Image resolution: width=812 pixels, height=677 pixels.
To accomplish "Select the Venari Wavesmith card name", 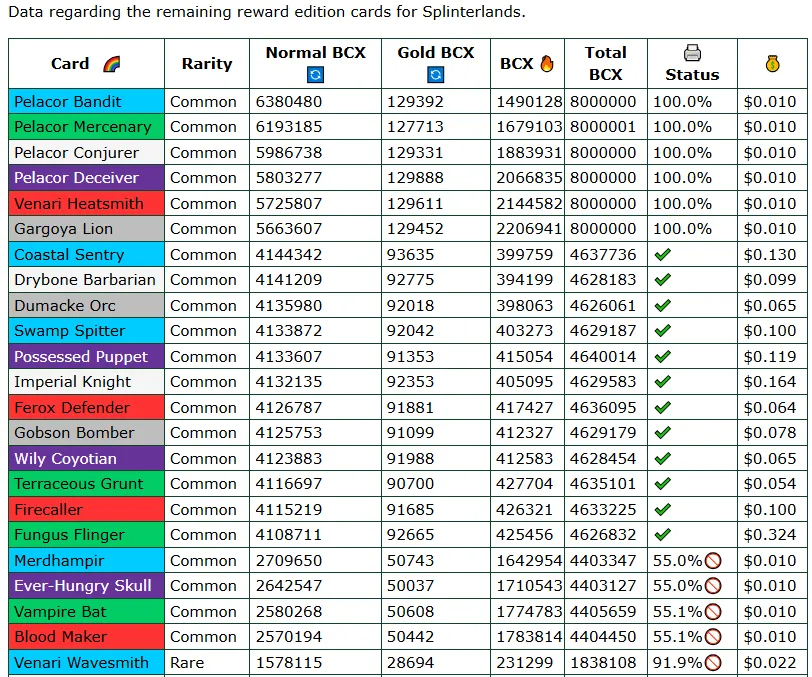I will [81, 662].
